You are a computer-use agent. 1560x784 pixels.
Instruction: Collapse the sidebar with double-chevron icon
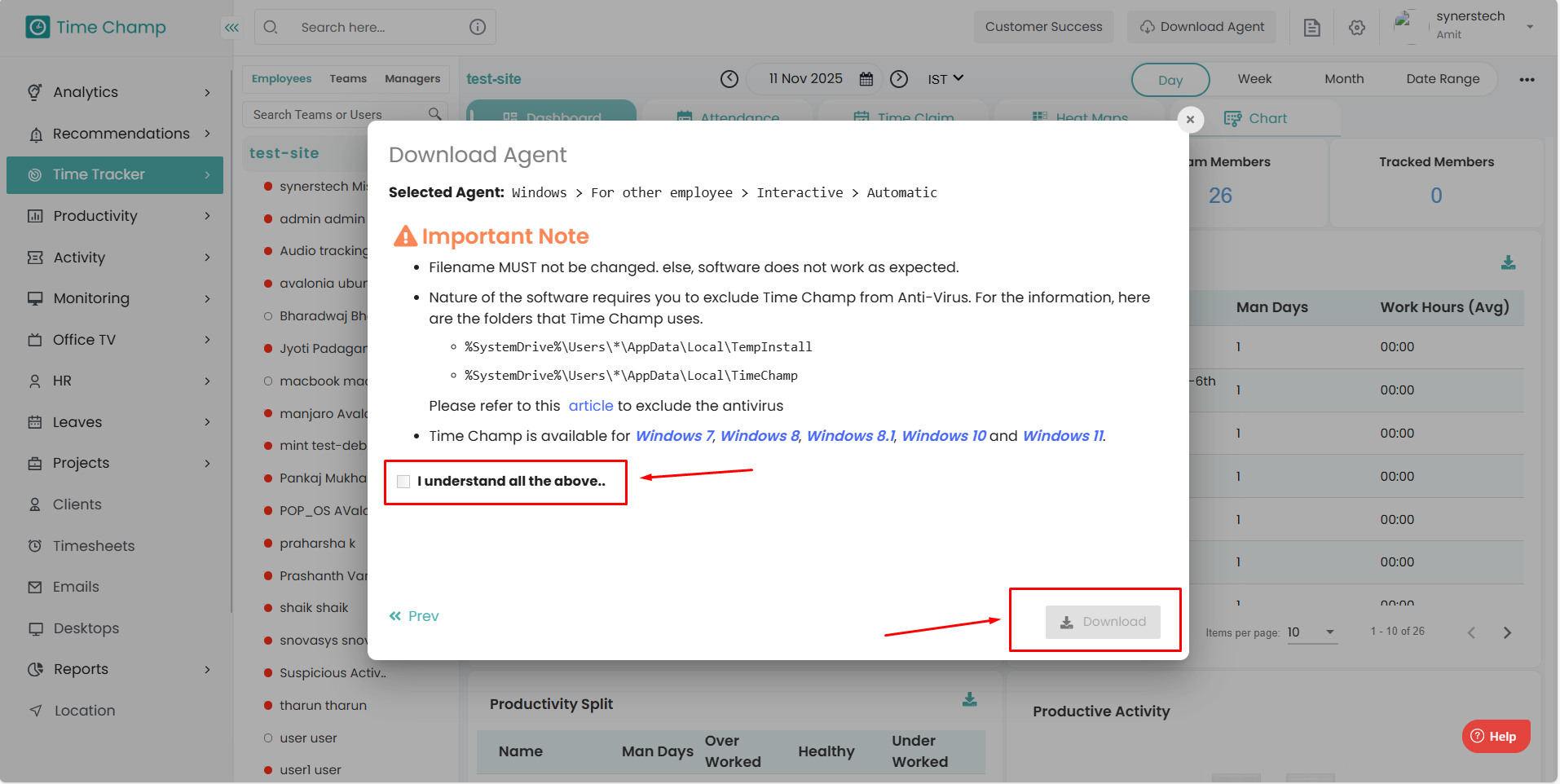(x=232, y=28)
